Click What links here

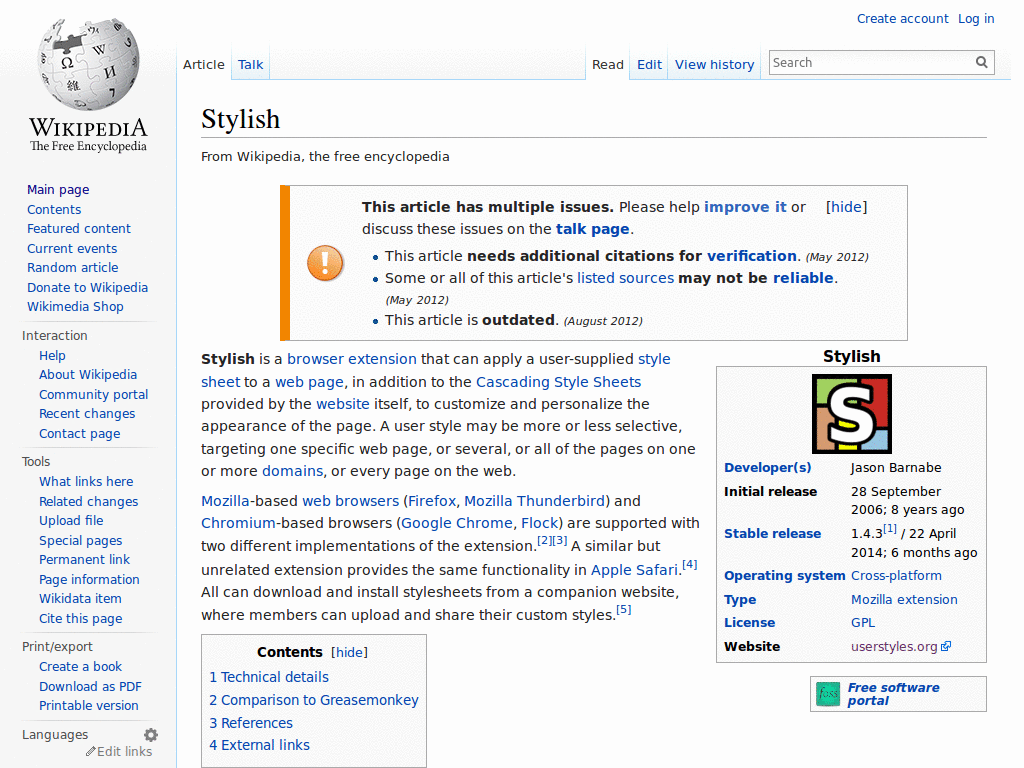pyautogui.click(x=86, y=482)
